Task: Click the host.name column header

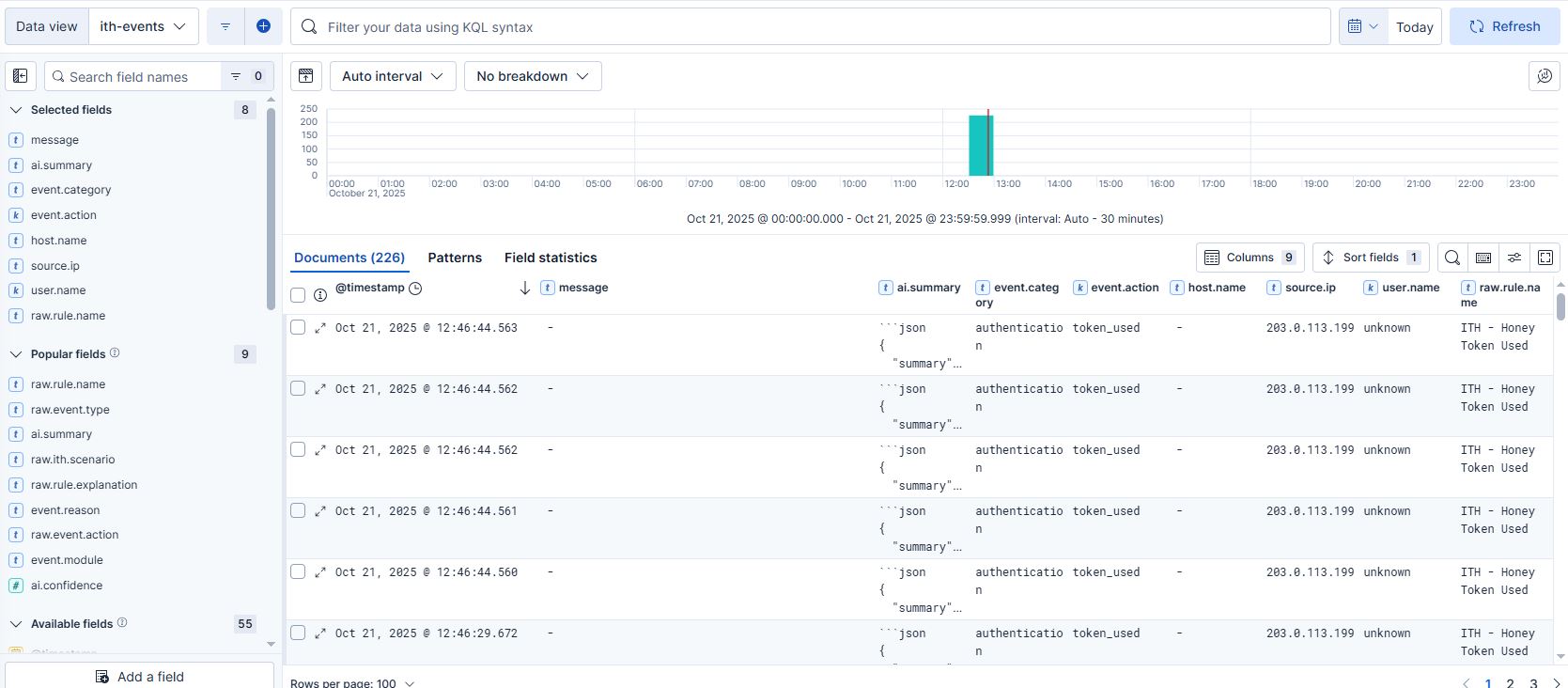Action: pyautogui.click(x=1217, y=288)
